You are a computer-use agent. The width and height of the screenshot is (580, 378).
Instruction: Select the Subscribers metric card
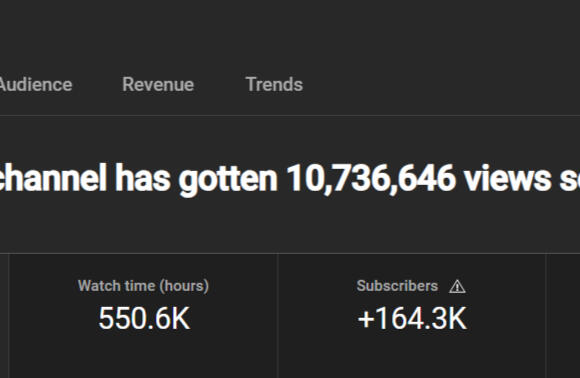412,316
